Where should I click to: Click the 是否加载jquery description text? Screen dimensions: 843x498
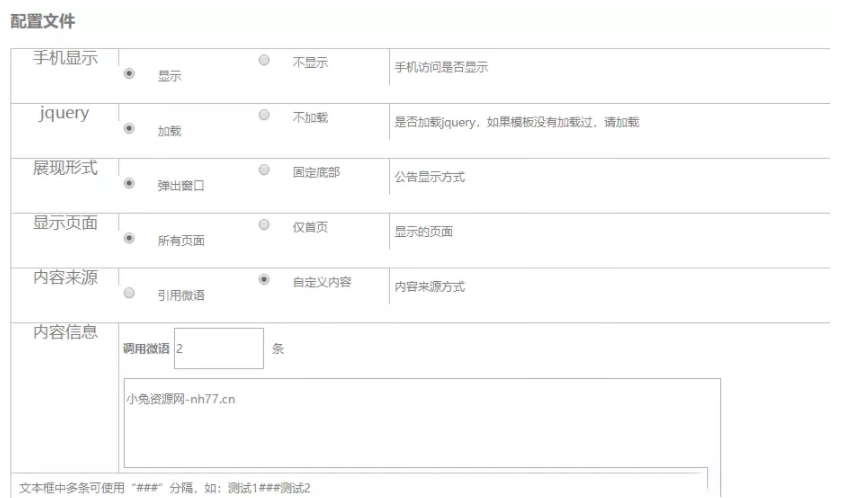click(517, 123)
